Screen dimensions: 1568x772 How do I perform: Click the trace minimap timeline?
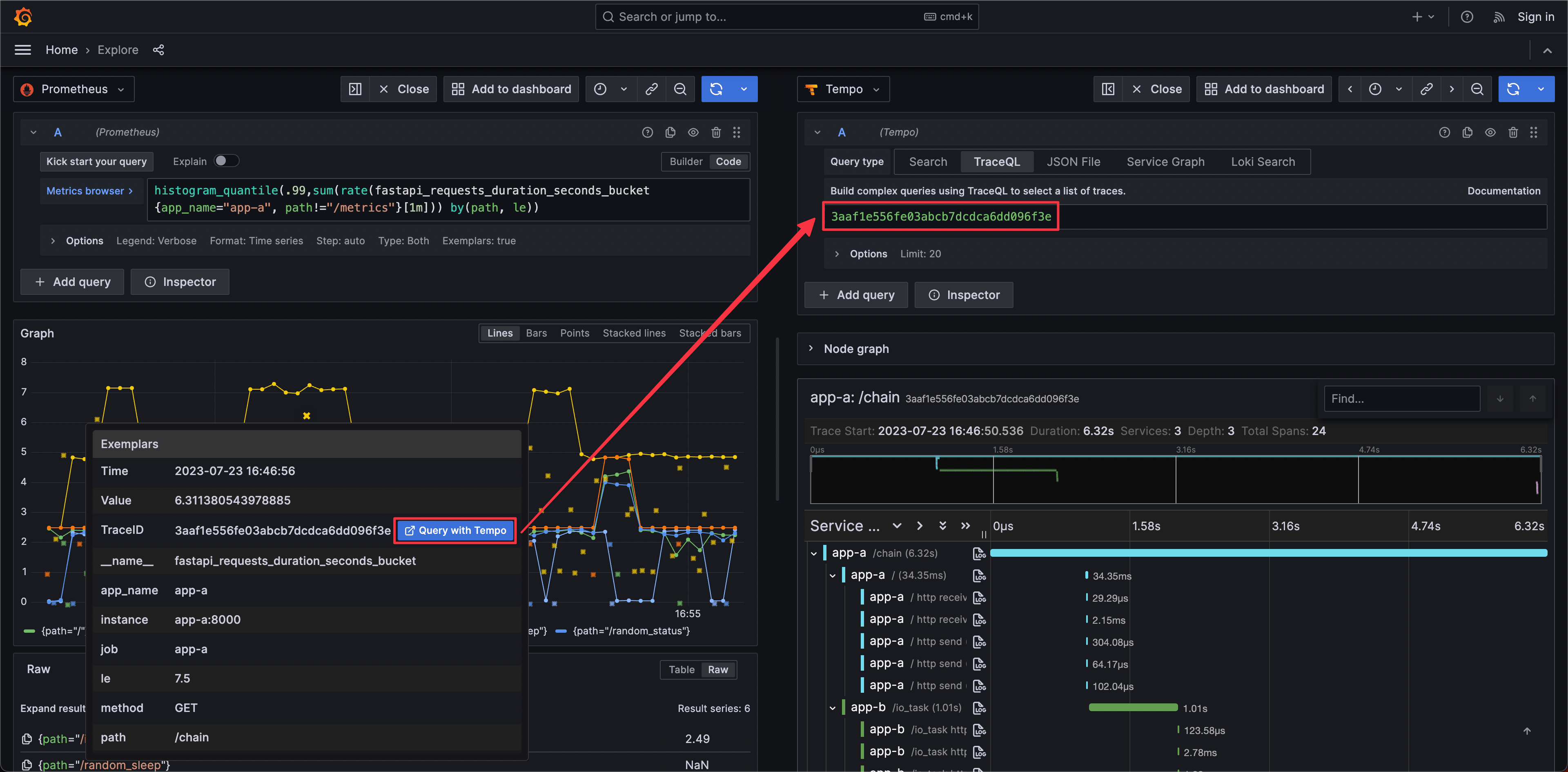[x=1175, y=480]
